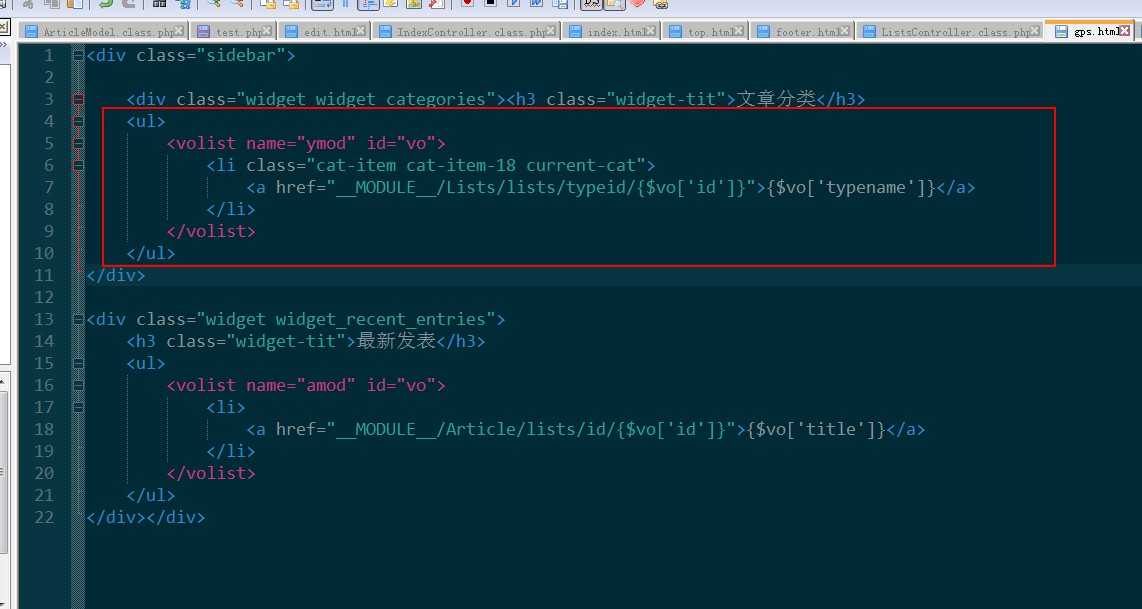This screenshot has height=609, width=1142.
Task: Collapse the widget_recent_entries div fold on line 13
Action: [x=78, y=319]
